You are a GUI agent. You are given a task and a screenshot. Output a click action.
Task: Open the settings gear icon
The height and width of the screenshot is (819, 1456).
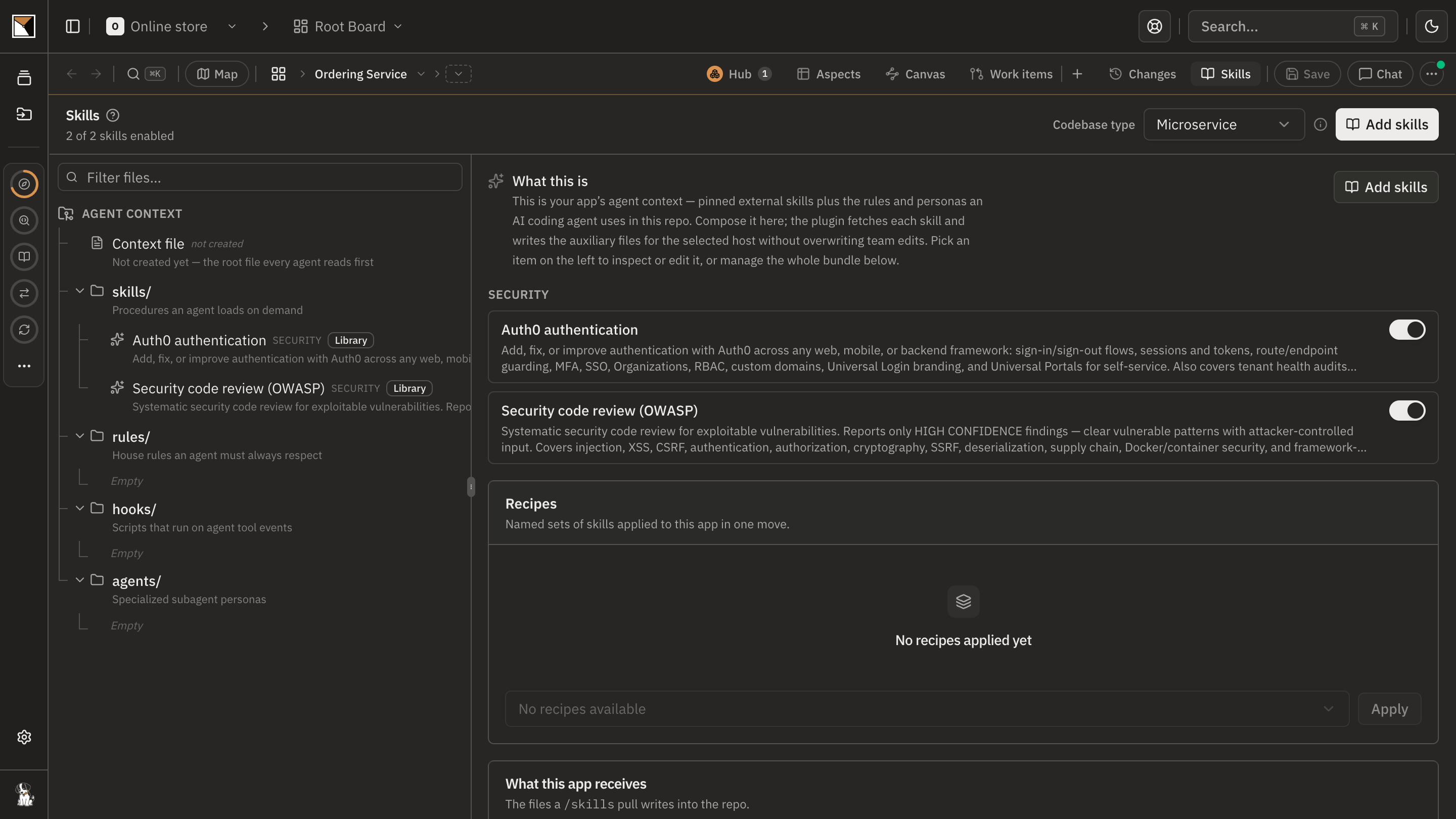(24, 737)
